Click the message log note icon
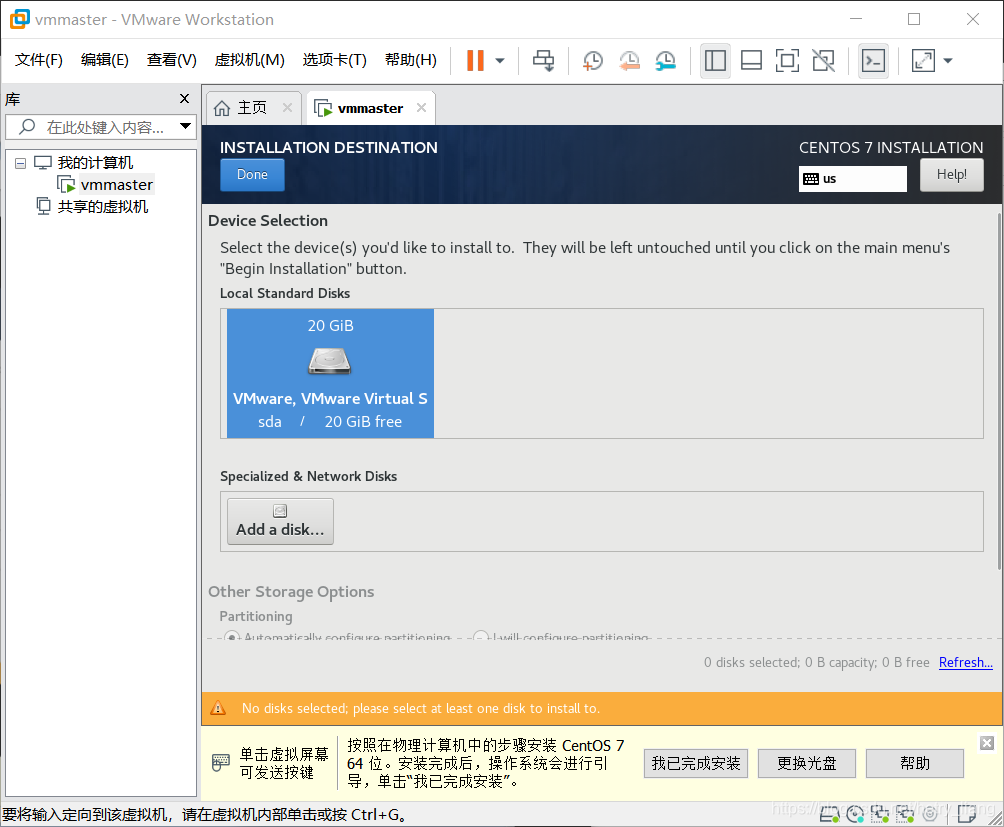This screenshot has height=827, width=1004. tap(968, 814)
